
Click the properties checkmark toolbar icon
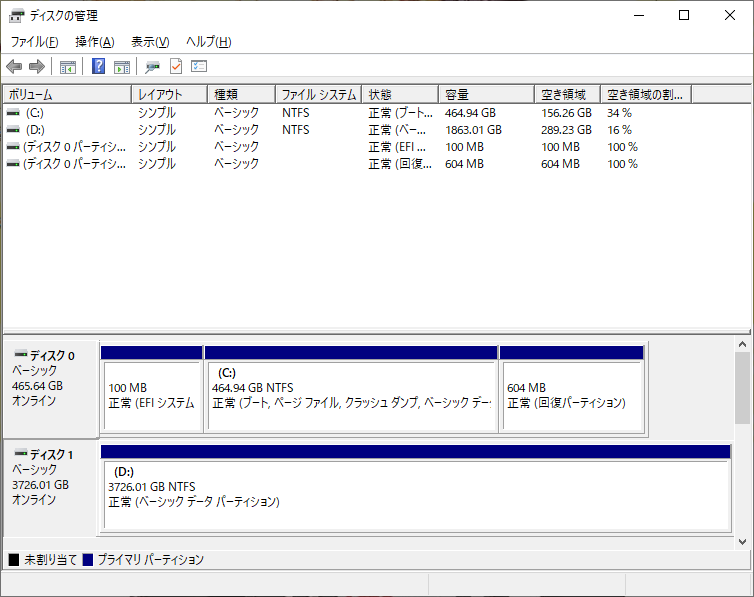tap(176, 67)
